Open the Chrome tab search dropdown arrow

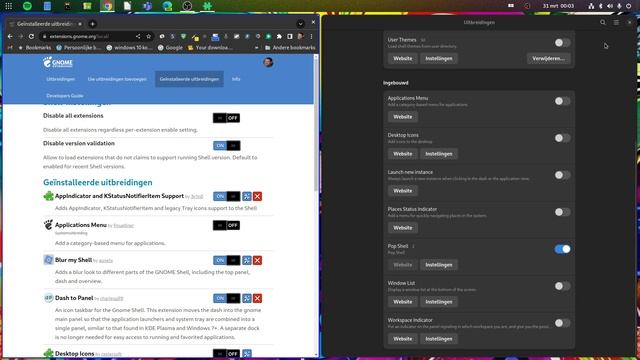point(300,24)
